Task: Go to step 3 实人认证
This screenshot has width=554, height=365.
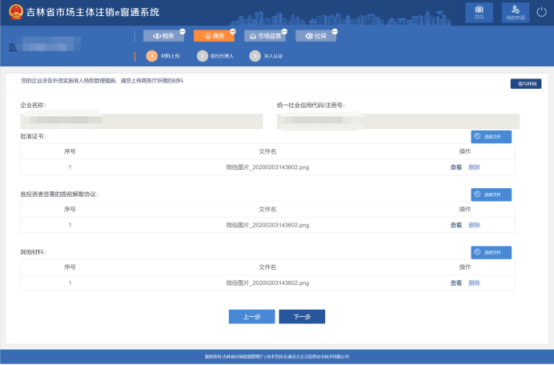Action: click(266, 56)
